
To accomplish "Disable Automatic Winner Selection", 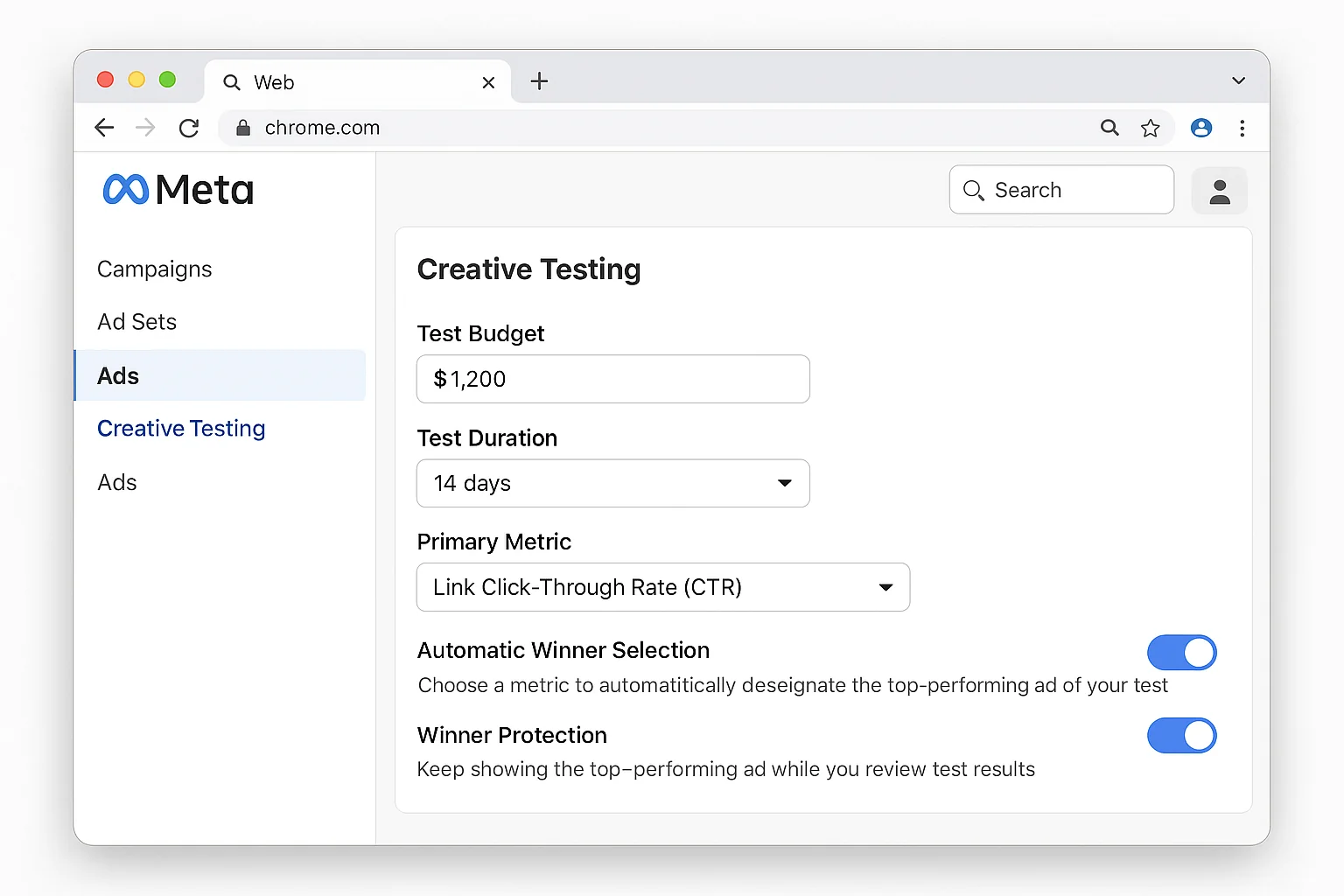I will 1181,653.
